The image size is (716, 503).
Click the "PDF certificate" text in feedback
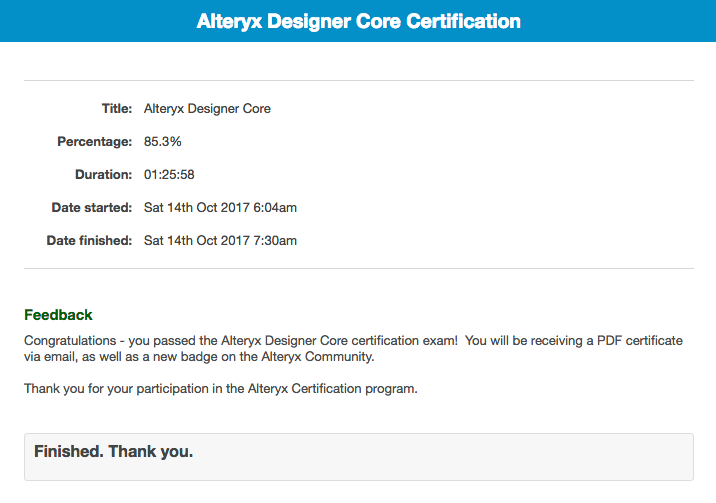pos(640,341)
